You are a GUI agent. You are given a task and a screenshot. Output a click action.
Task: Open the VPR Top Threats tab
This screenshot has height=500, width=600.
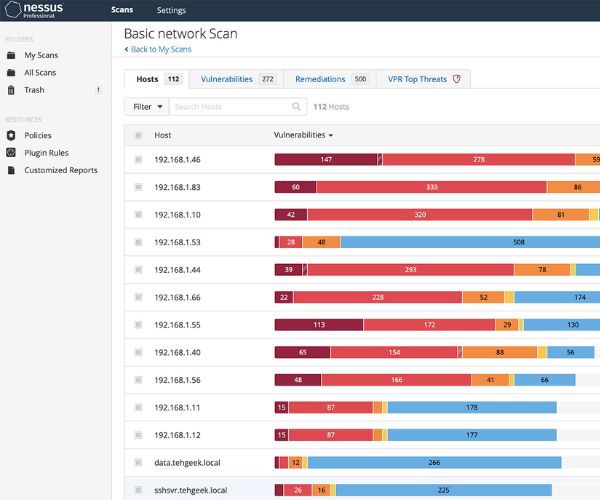[x=424, y=79]
